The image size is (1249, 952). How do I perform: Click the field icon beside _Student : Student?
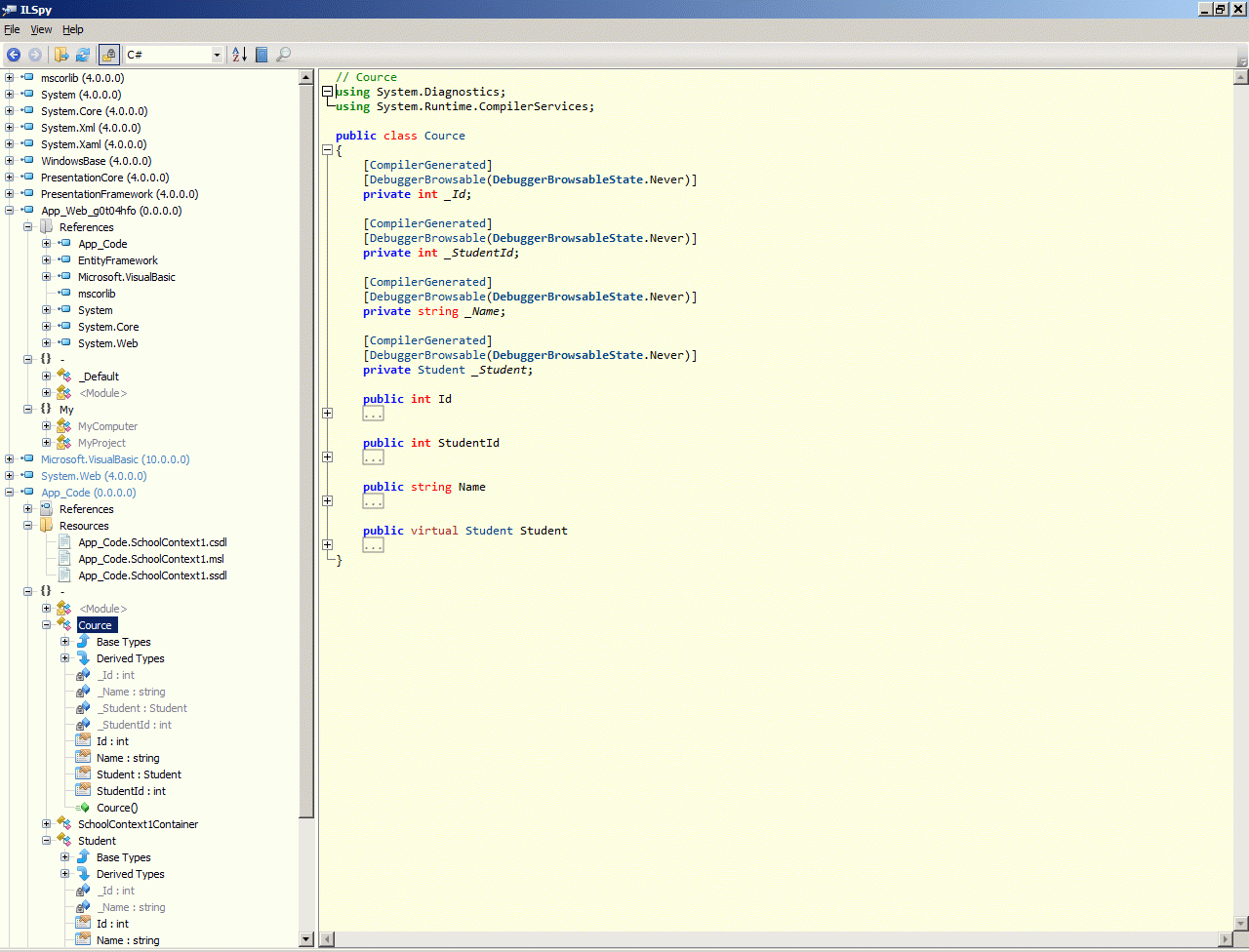click(83, 708)
